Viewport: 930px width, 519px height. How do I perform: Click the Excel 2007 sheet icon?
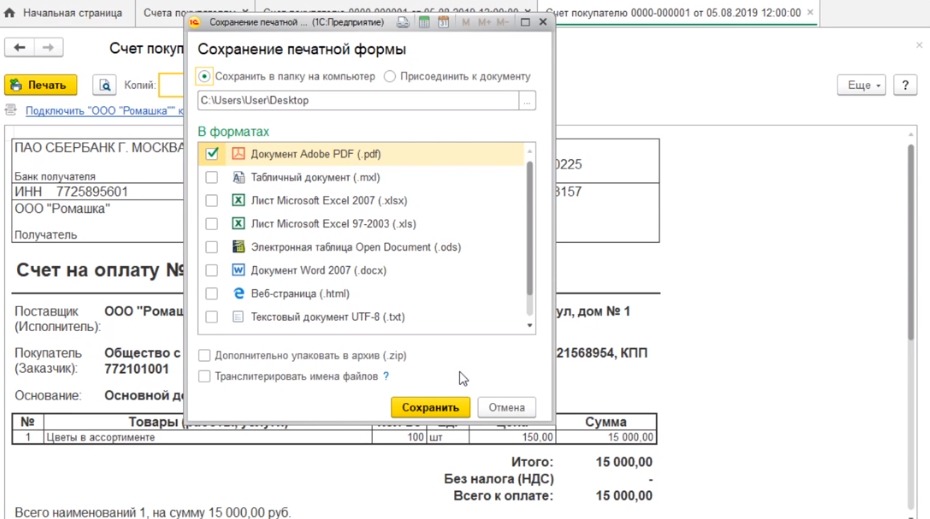coord(238,200)
